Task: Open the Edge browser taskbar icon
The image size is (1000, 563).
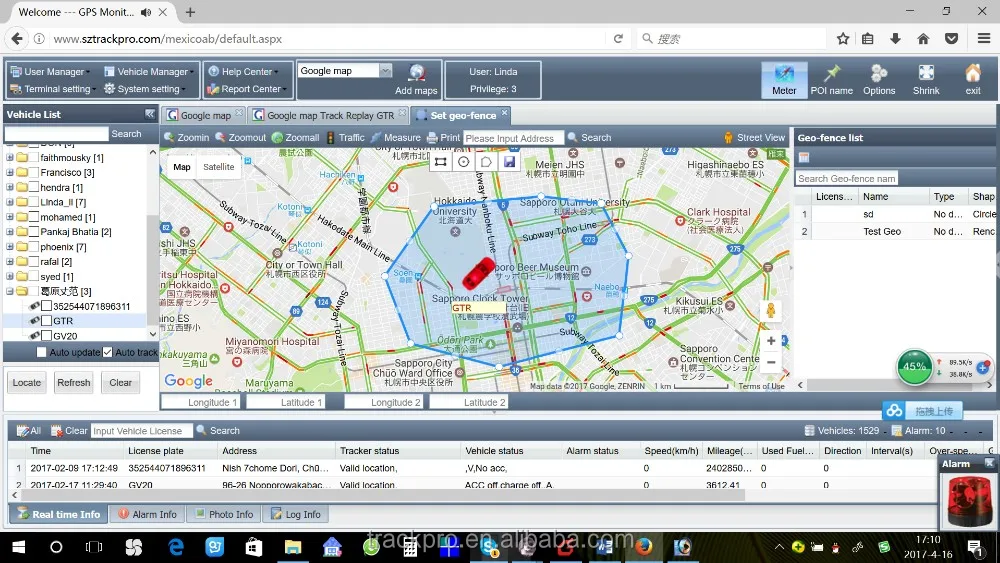Action: (175, 547)
